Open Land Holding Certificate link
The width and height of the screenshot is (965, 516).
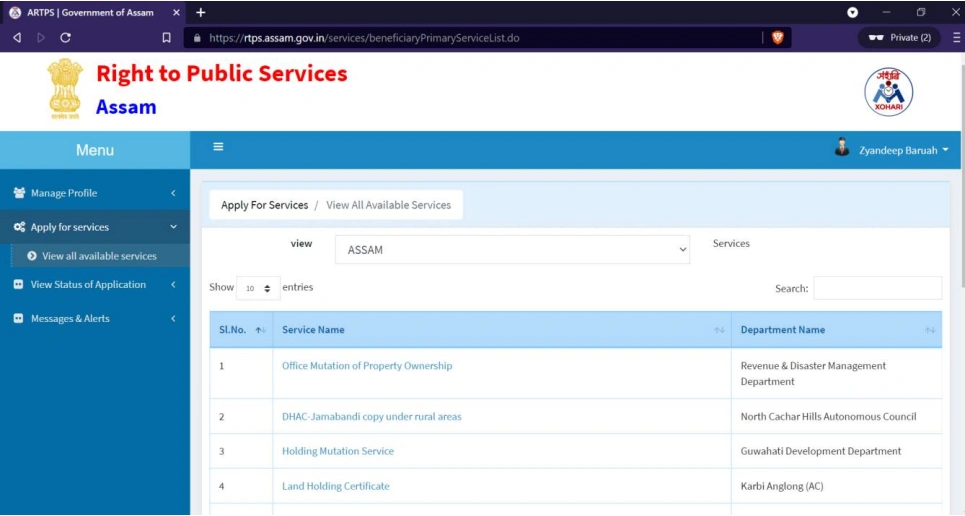click(335, 486)
